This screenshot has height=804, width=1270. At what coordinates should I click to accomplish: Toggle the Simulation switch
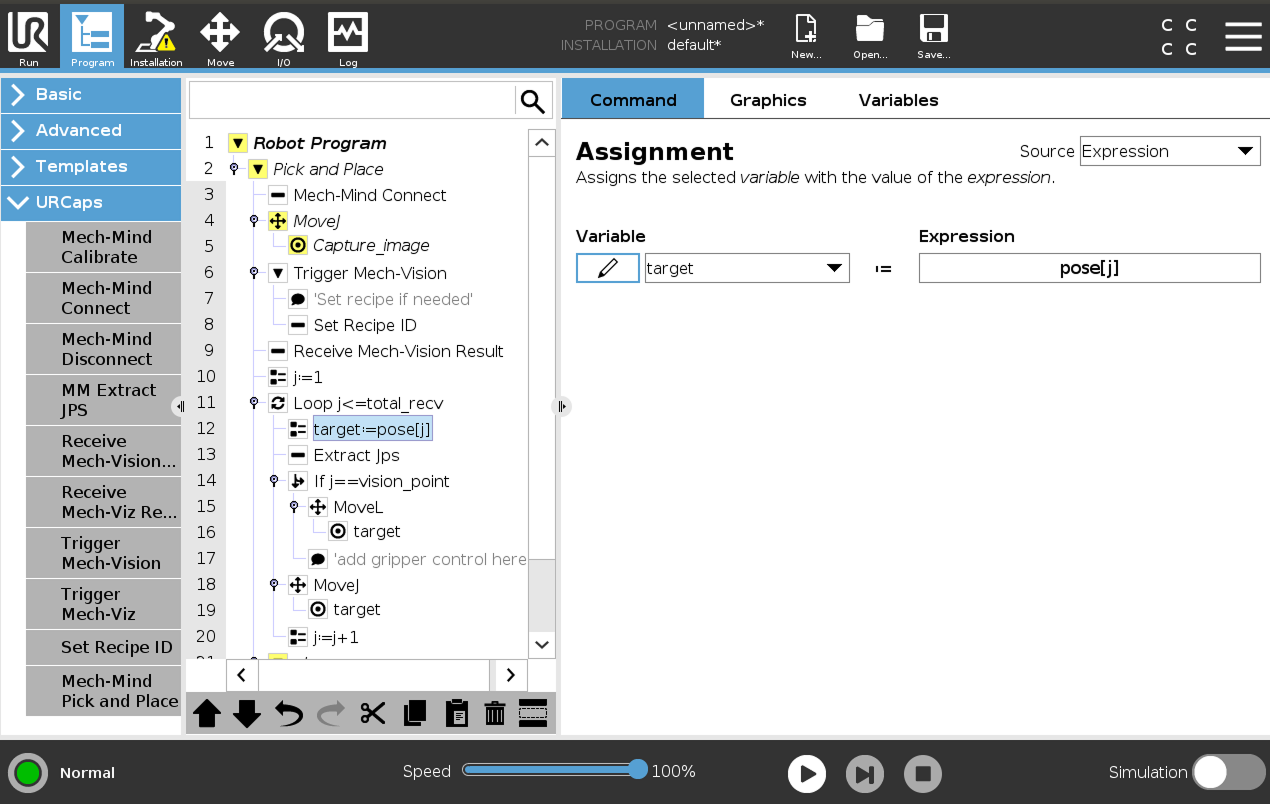coord(1228,772)
